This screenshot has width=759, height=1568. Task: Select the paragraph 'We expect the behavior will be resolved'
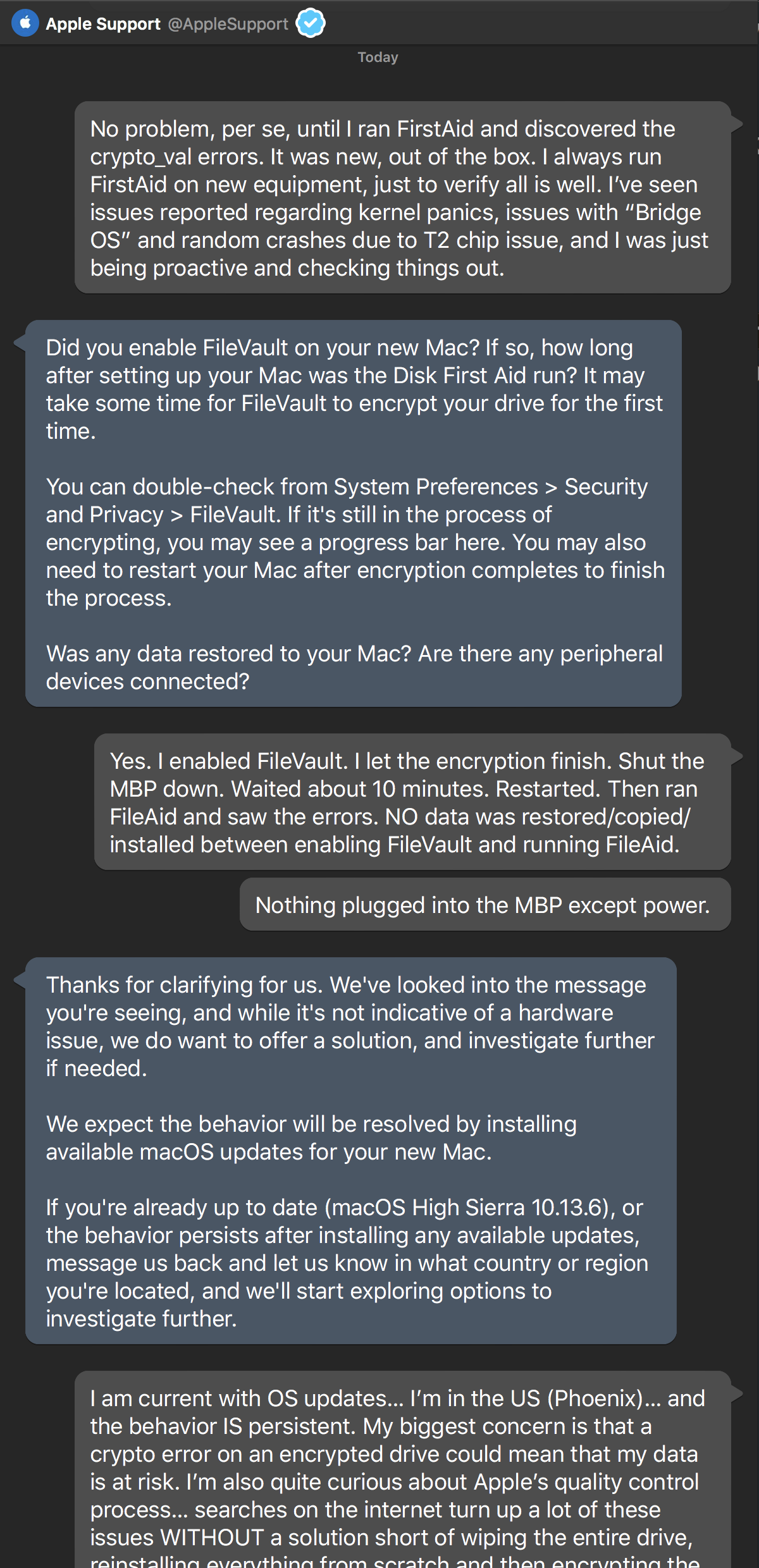tap(311, 1138)
